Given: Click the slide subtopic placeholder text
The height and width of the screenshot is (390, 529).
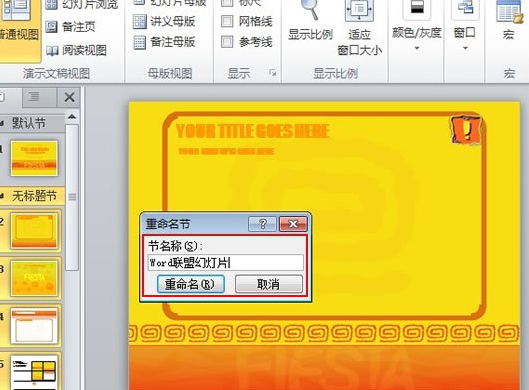Looking at the screenshot, I should pyautogui.click(x=226, y=151).
